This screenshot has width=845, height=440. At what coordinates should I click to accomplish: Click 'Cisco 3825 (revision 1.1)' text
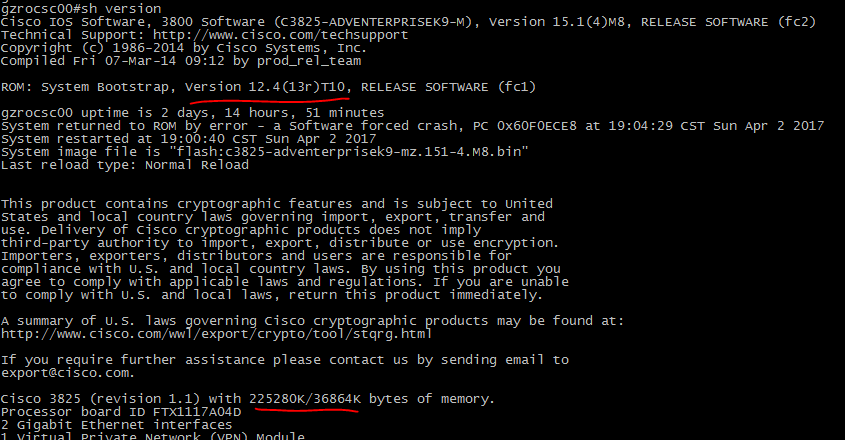click(x=100, y=398)
